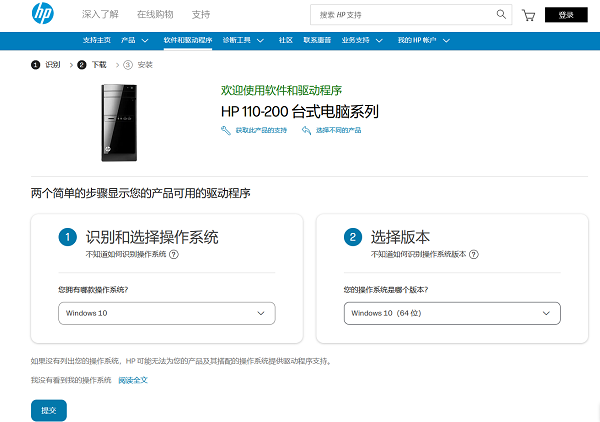Select 软件和驱动程序 tab
600x422 pixels.
(188, 40)
